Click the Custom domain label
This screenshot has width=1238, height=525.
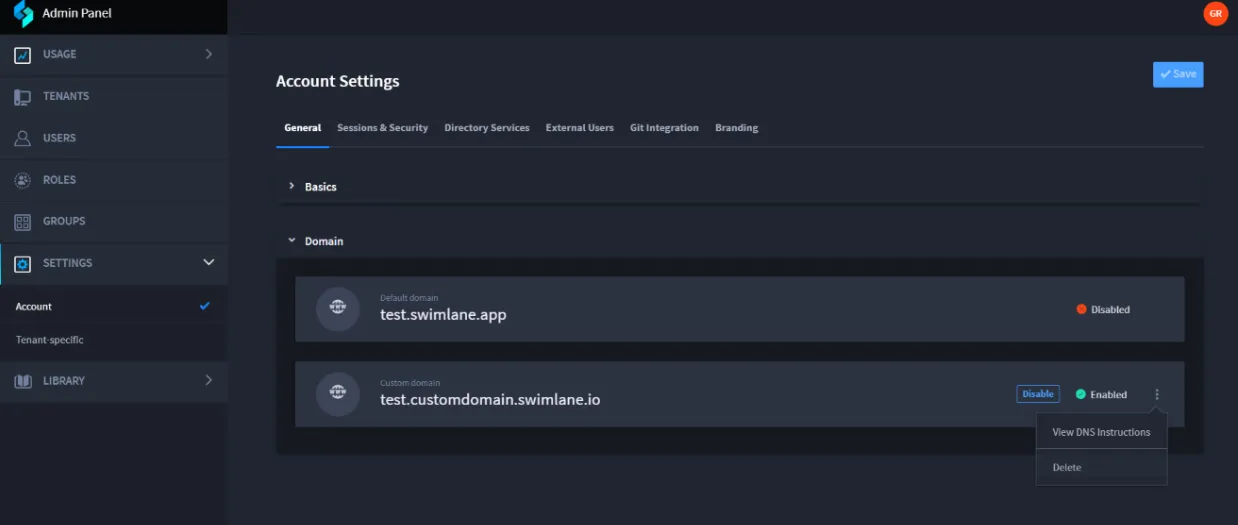coord(410,383)
